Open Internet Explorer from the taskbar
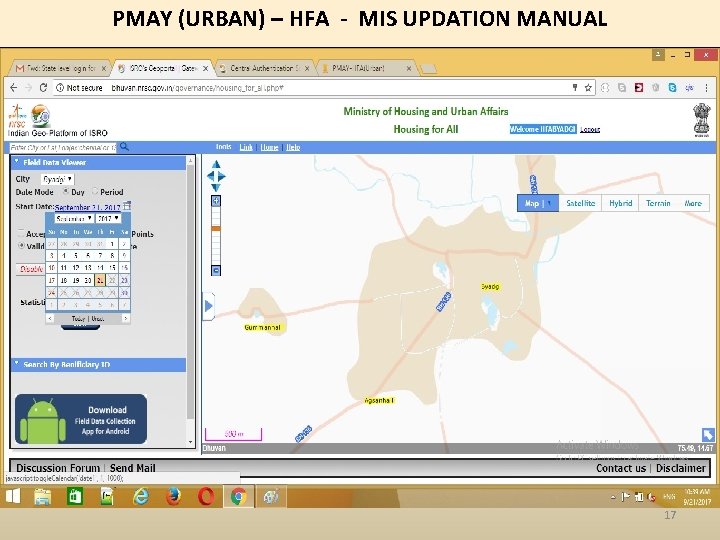720x540 pixels. pyautogui.click(x=141, y=497)
